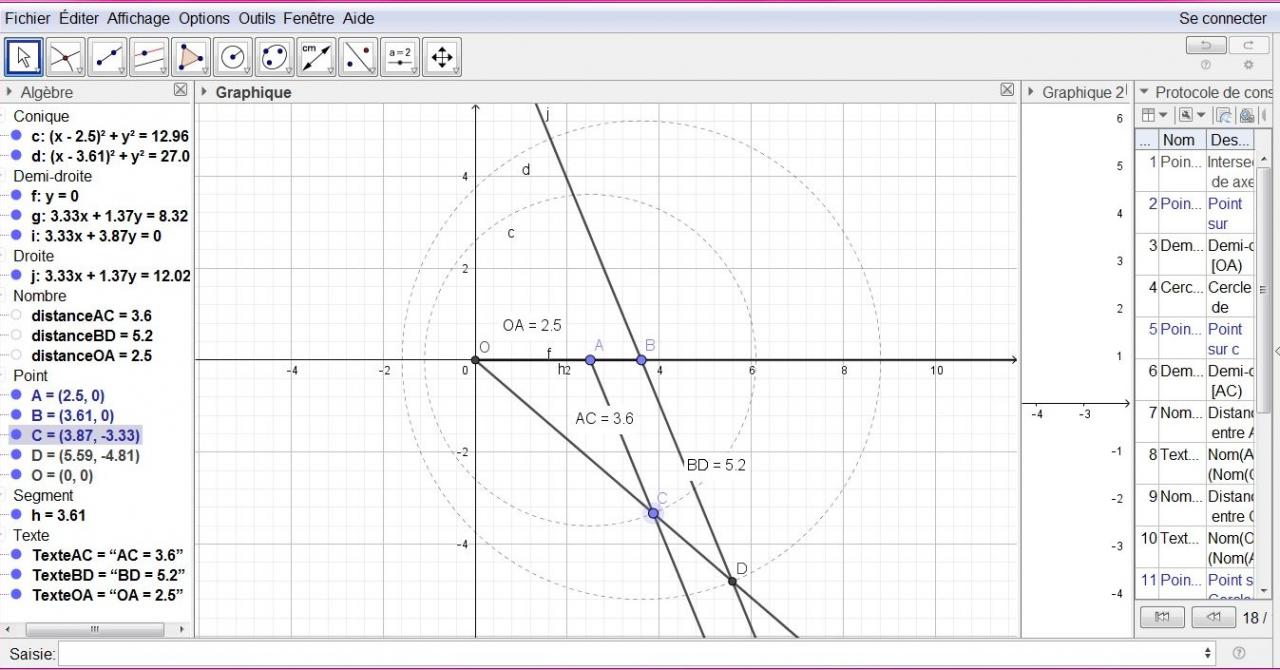Click the protocol options wrench icon
This screenshot has height=670, width=1280.
[1186, 115]
